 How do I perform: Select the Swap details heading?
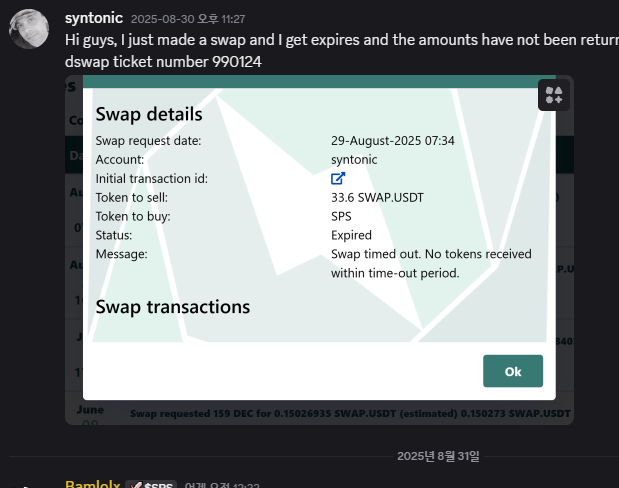click(x=149, y=114)
